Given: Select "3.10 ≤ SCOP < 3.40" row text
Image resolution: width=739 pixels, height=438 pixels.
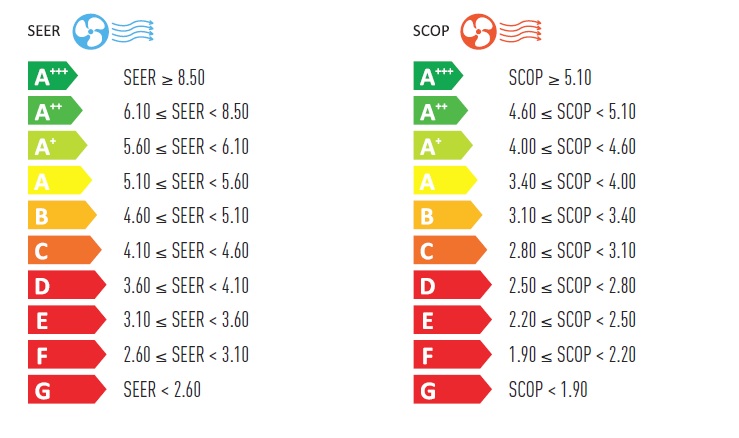Looking at the screenshot, I should click(x=571, y=216).
